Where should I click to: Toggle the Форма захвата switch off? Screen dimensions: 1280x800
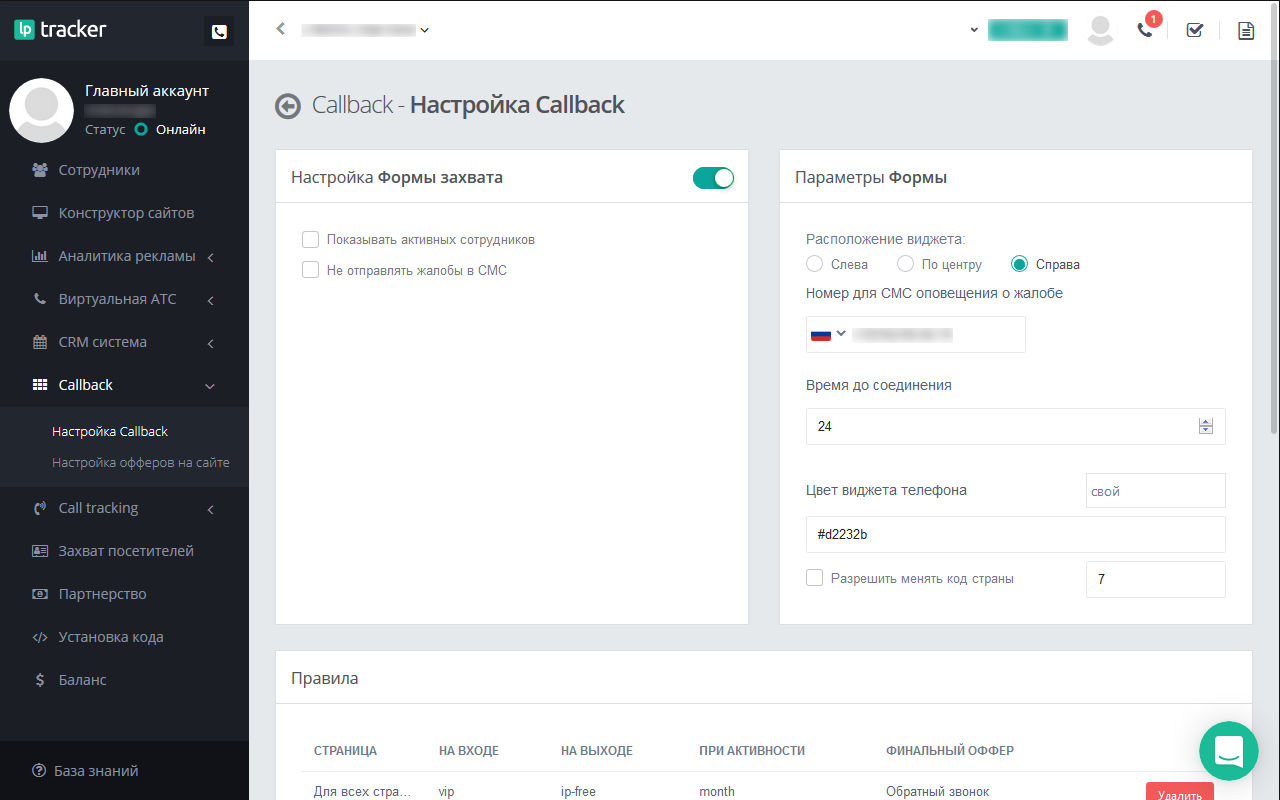tap(713, 178)
